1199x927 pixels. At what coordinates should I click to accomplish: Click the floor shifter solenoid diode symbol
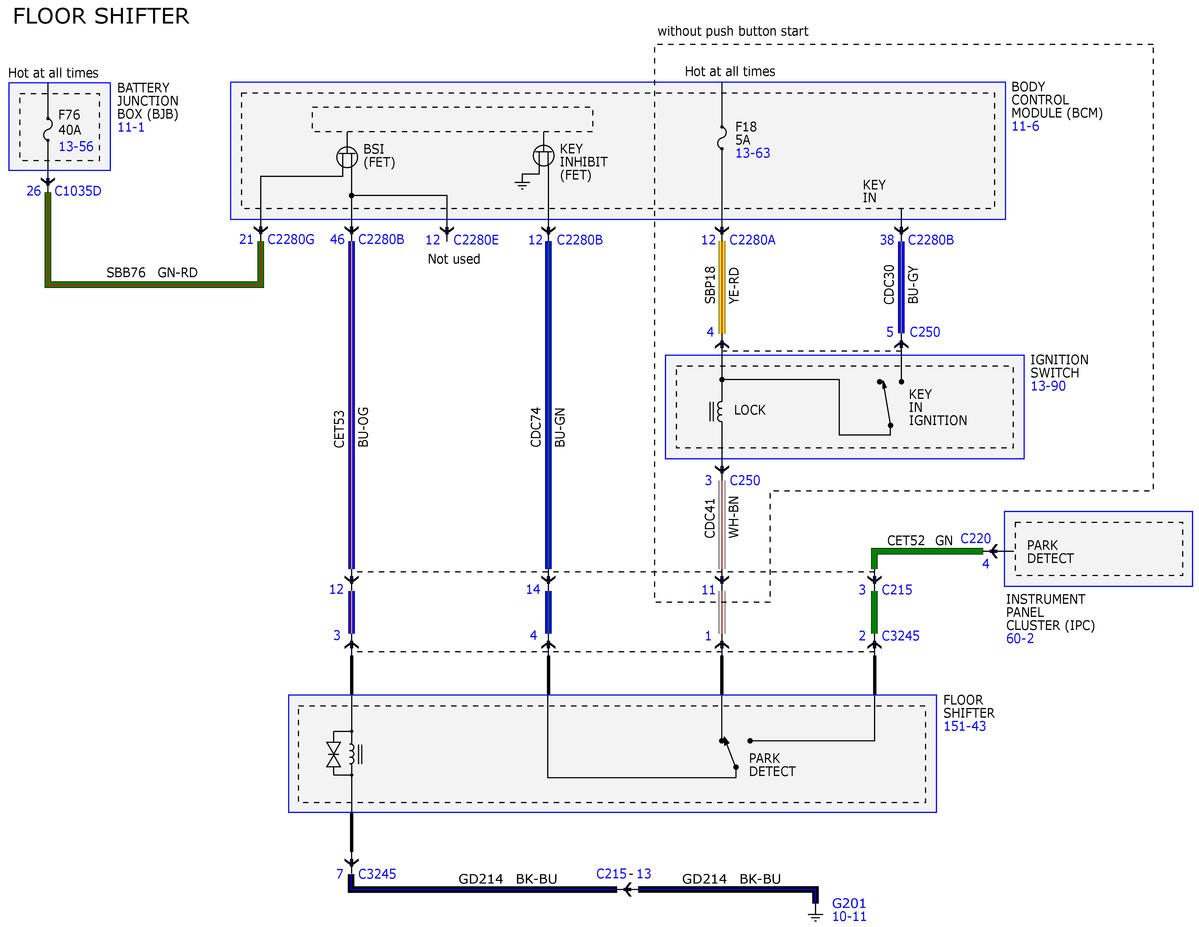tap(333, 754)
